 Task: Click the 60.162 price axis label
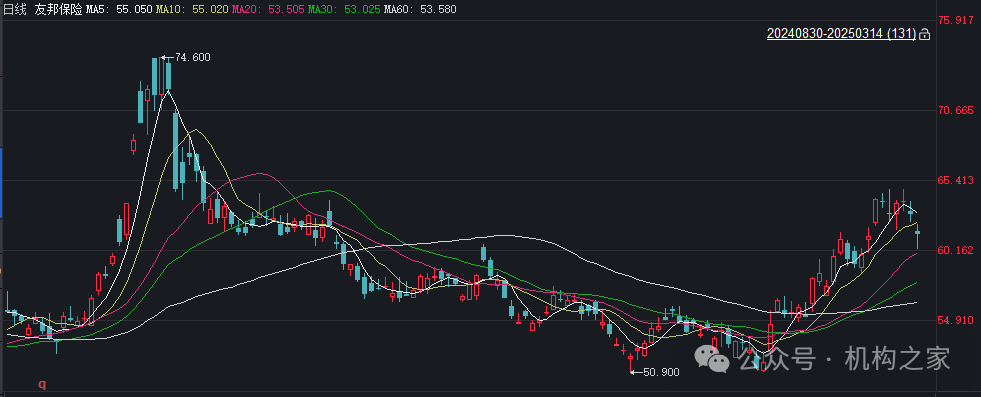pyautogui.click(x=955, y=251)
